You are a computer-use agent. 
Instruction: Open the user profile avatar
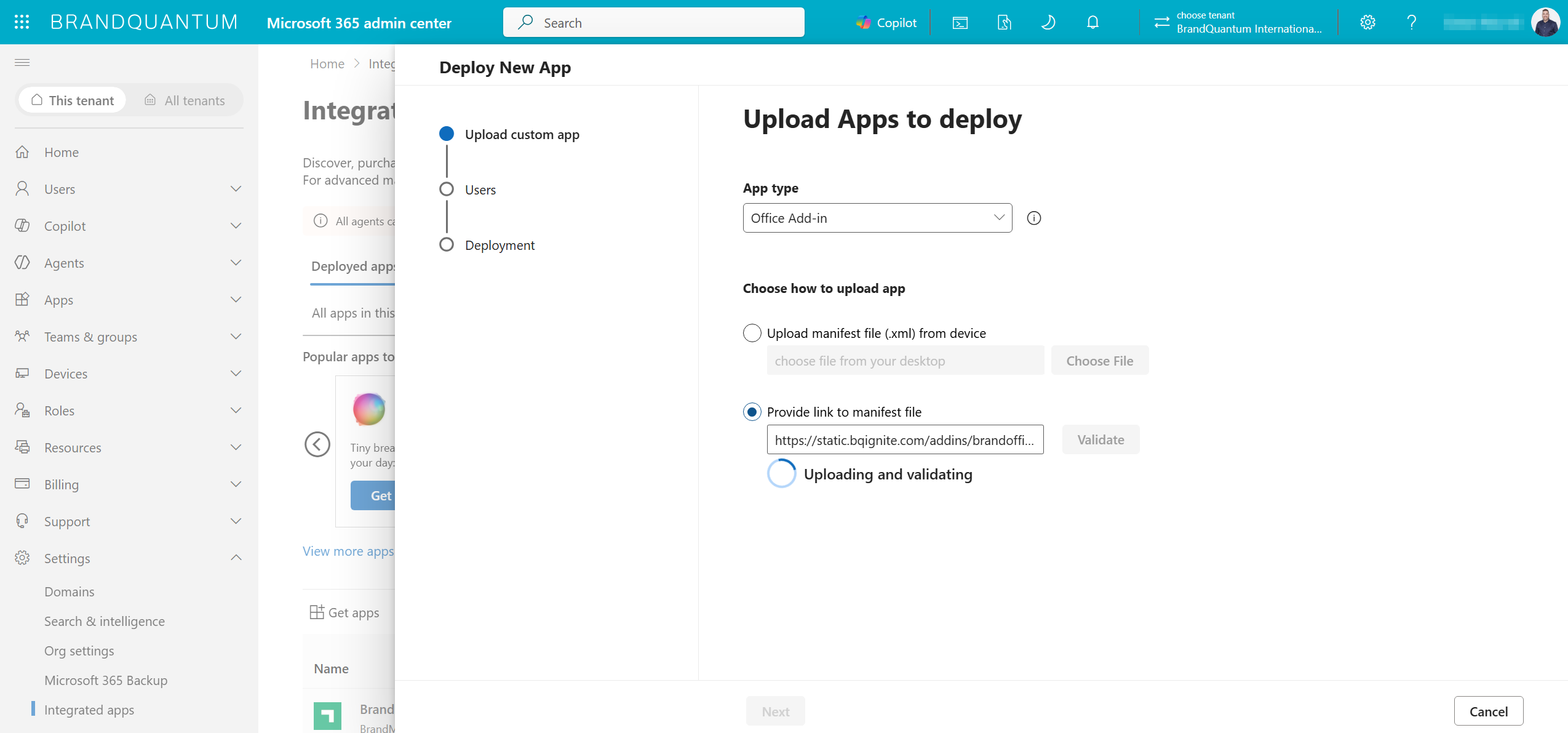click(x=1545, y=23)
